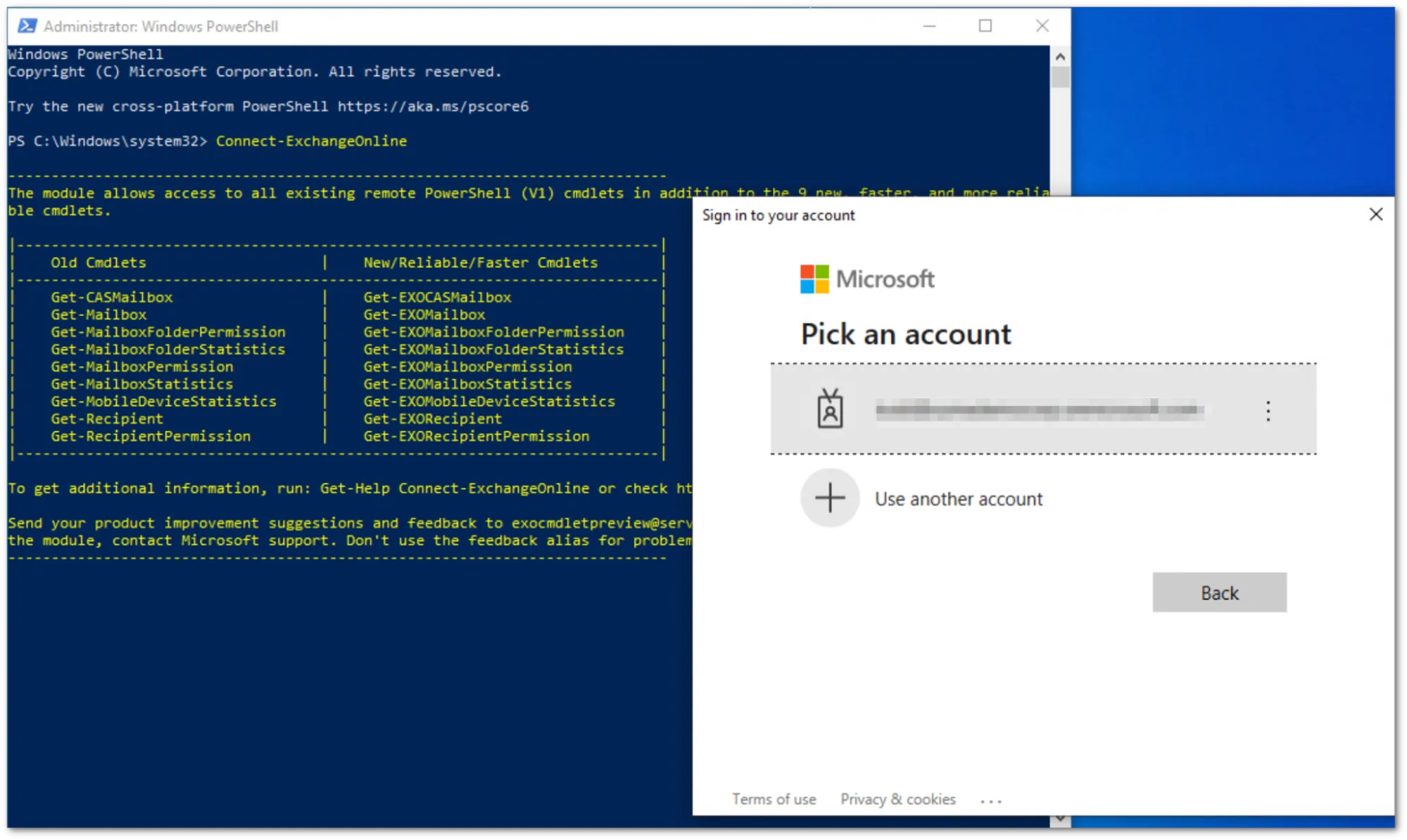
Task: Minimize the PowerShell window
Action: coord(930,25)
